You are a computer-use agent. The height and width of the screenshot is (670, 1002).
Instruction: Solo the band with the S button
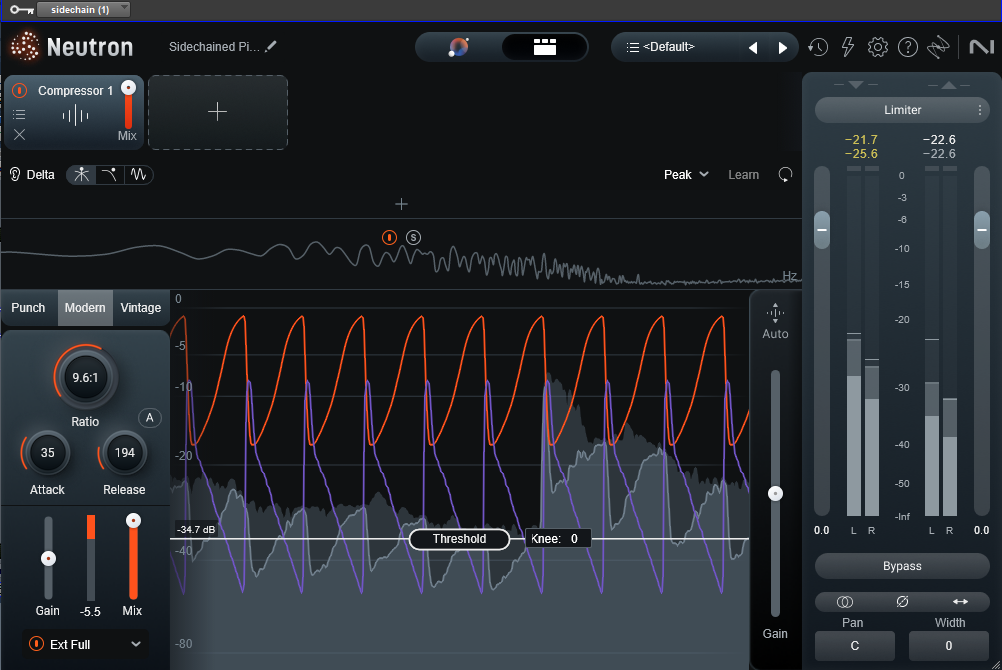coord(413,238)
